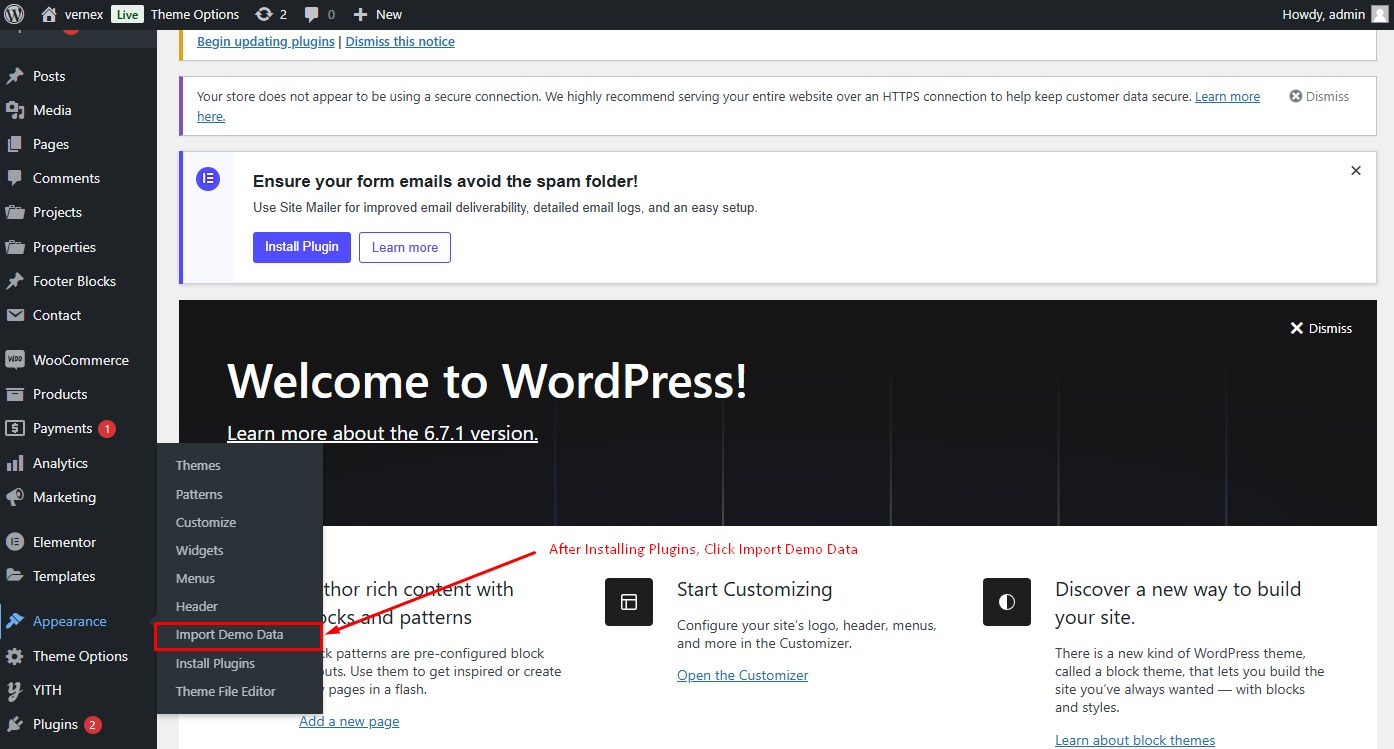Click the Pages icon in sidebar
The width and height of the screenshot is (1394, 749).
(15, 144)
